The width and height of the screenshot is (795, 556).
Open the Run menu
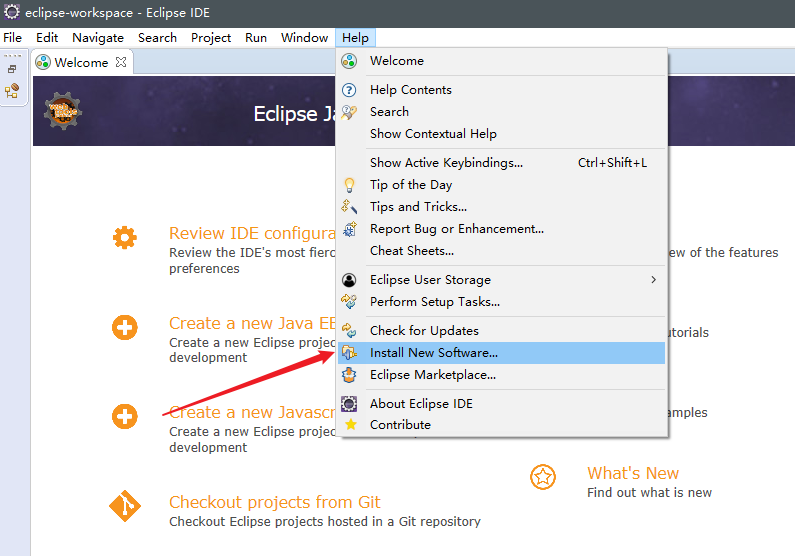[x=256, y=38]
